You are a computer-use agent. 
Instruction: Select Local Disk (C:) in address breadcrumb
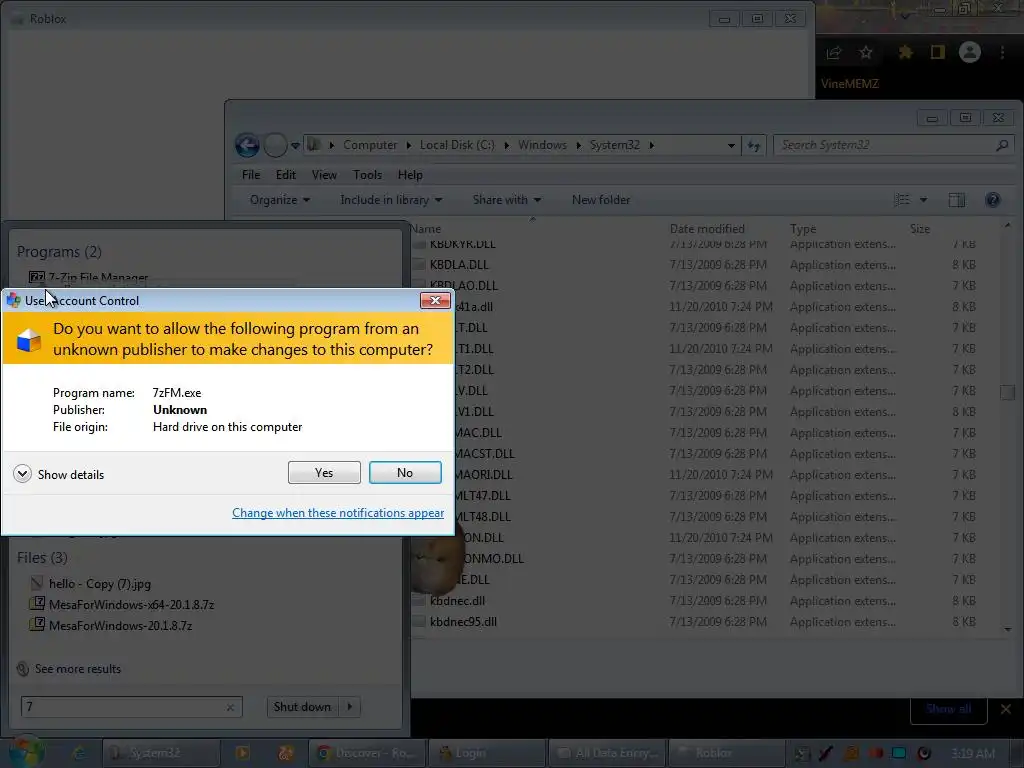coord(457,145)
